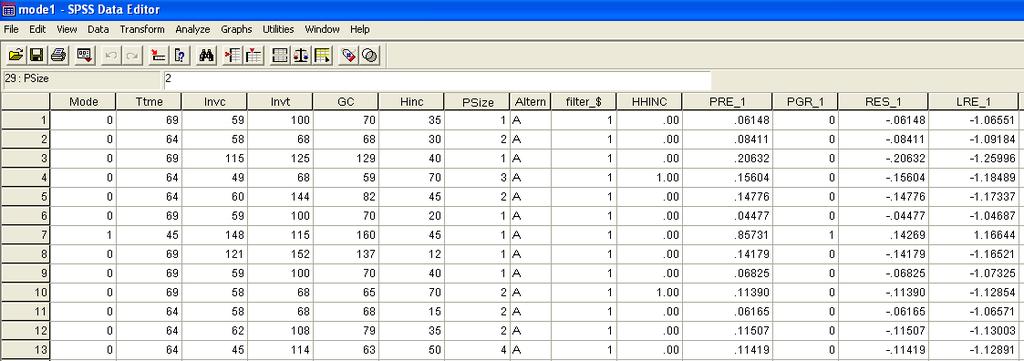This screenshot has height=361, width=1024.
Task: Click the Insert Variable icon
Action: click(x=253, y=55)
